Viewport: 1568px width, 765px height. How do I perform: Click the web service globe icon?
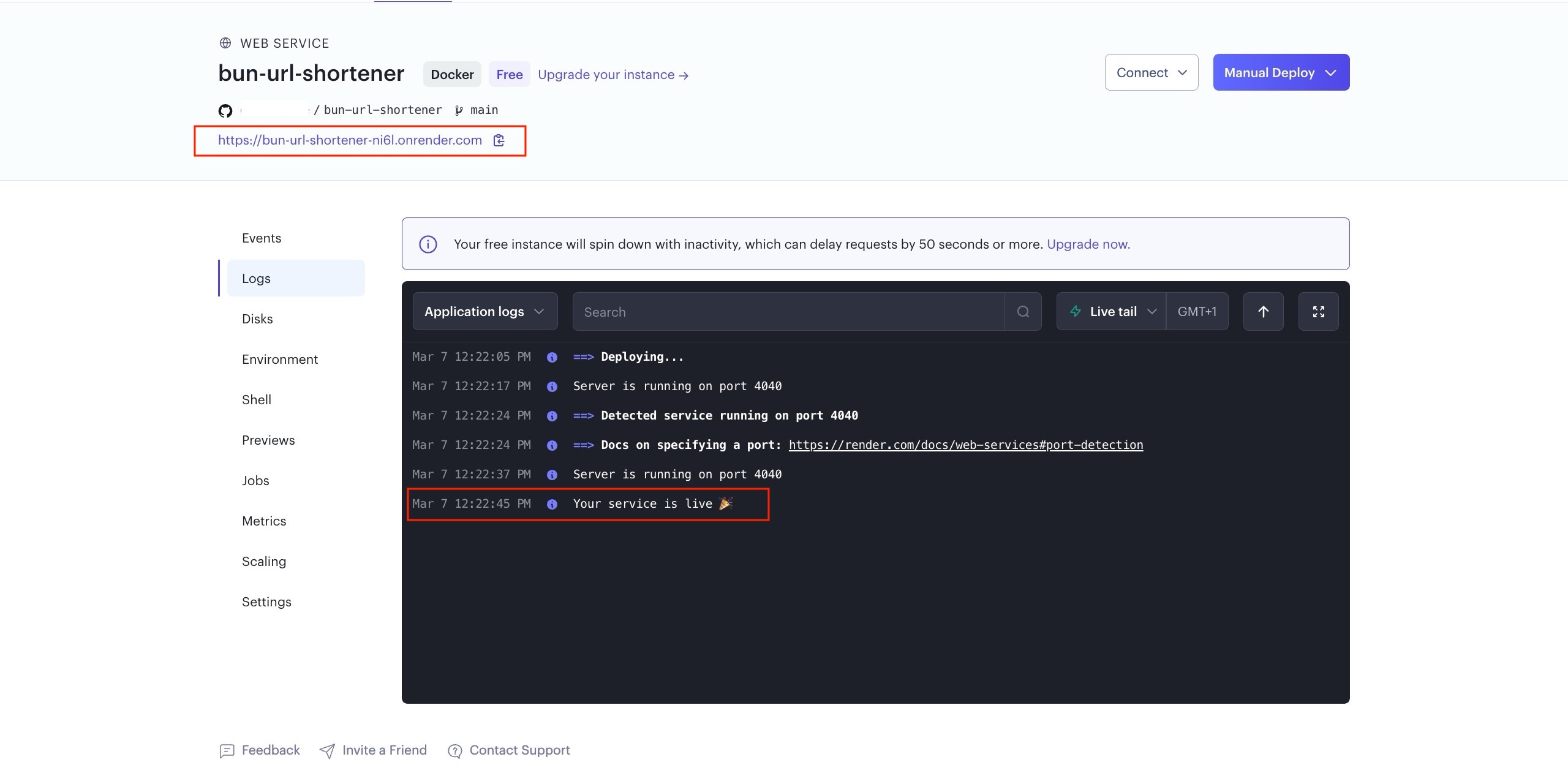click(225, 43)
